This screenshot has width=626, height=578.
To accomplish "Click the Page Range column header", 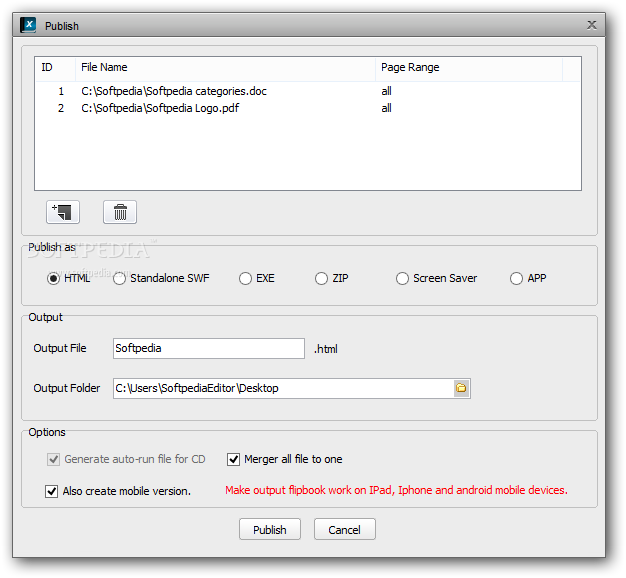I will pyautogui.click(x=469, y=67).
